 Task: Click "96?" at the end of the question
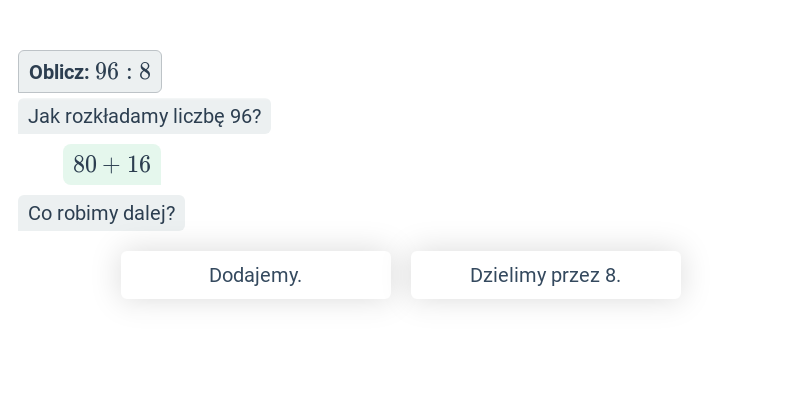tap(245, 116)
